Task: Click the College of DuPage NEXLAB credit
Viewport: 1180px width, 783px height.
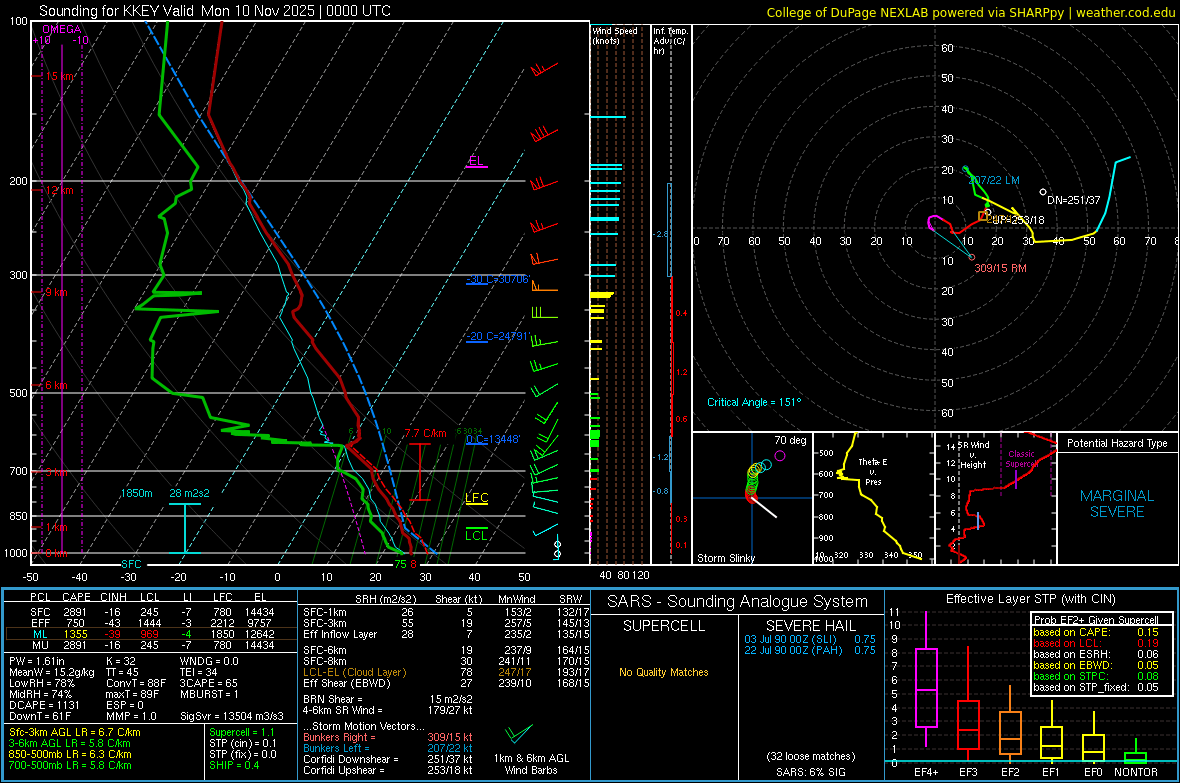Action: click(970, 12)
